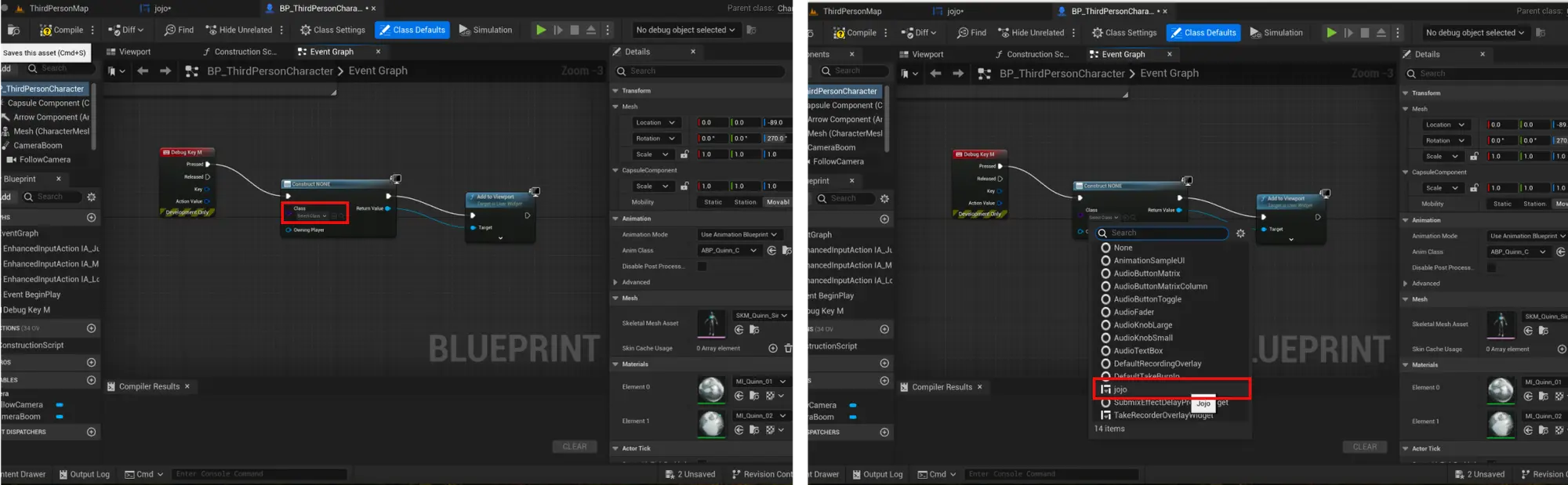Click CLEAR button in left Compiler Results
1568x485 pixels.
(x=575, y=447)
